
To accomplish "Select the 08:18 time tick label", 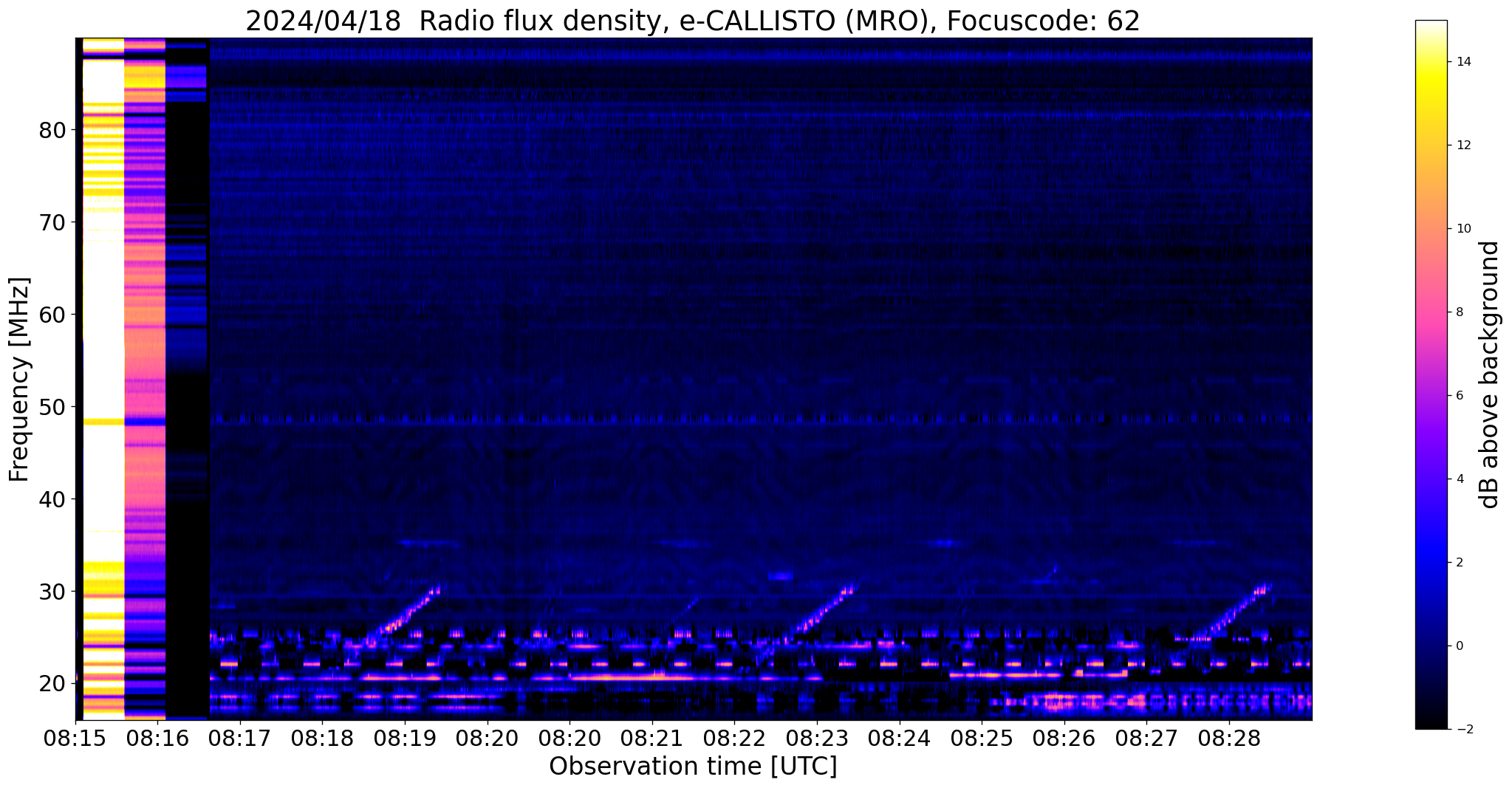I will tap(322, 739).
